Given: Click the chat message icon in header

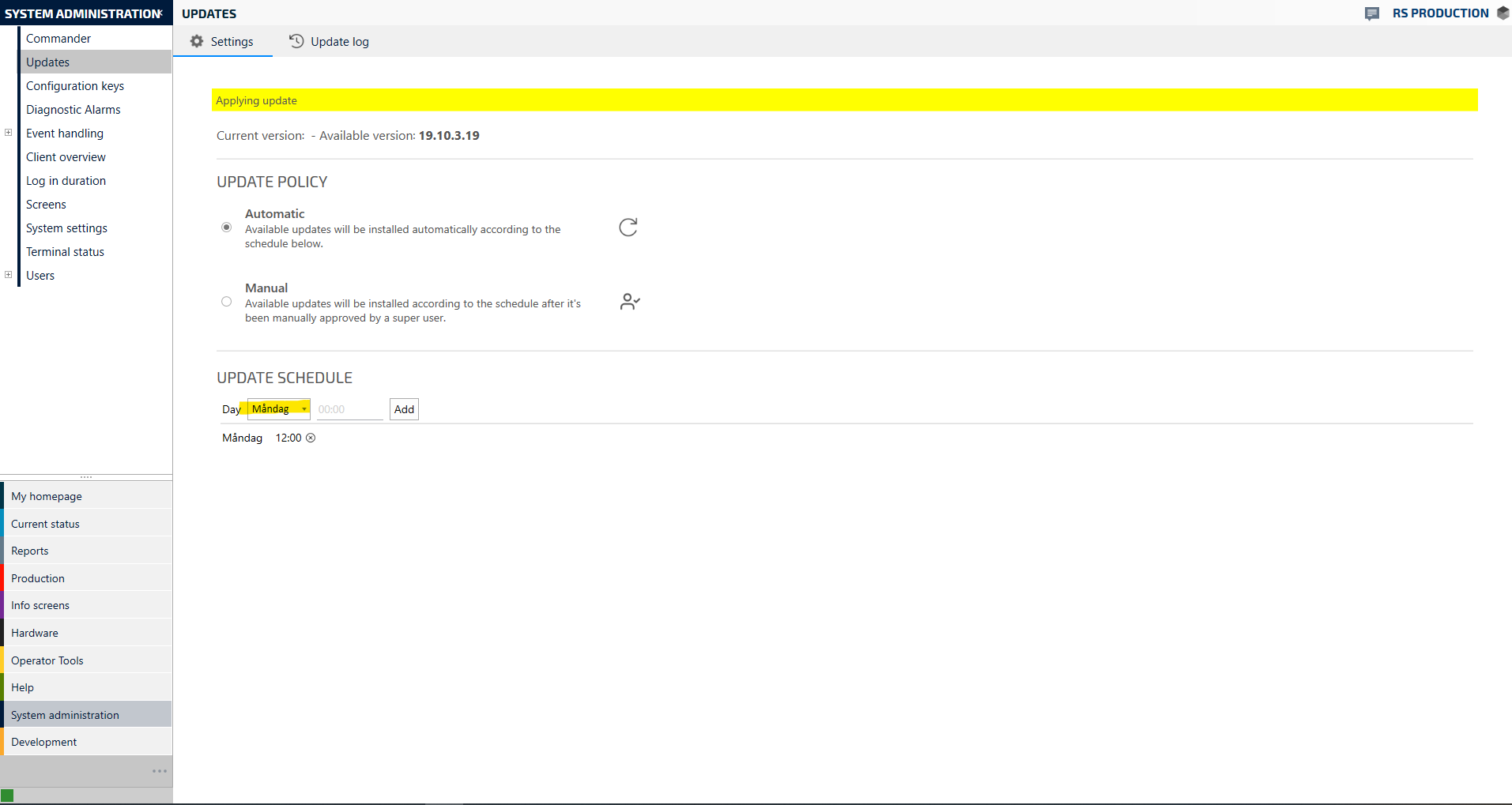Looking at the screenshot, I should coord(1372,13).
